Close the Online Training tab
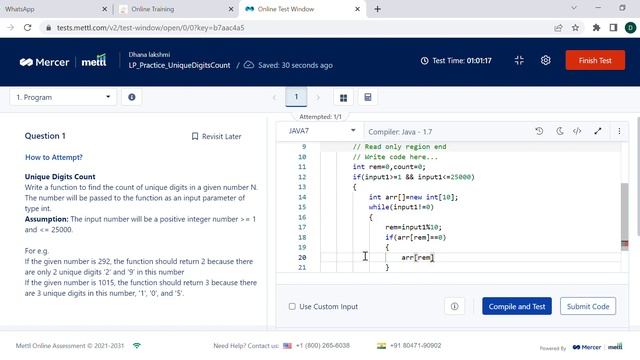The image size is (640, 360). [231, 9]
